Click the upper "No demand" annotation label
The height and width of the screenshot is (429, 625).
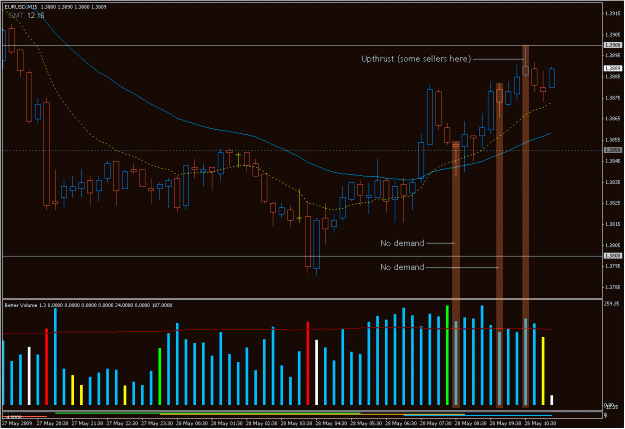402,243
